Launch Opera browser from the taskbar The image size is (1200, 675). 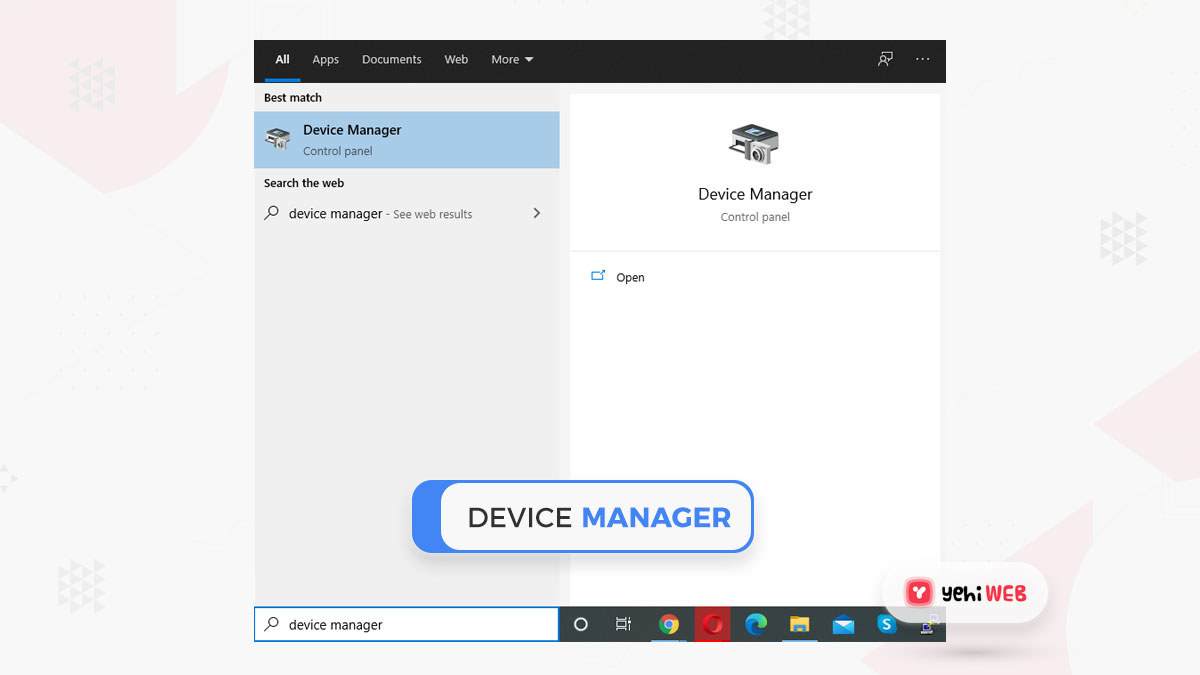[713, 624]
